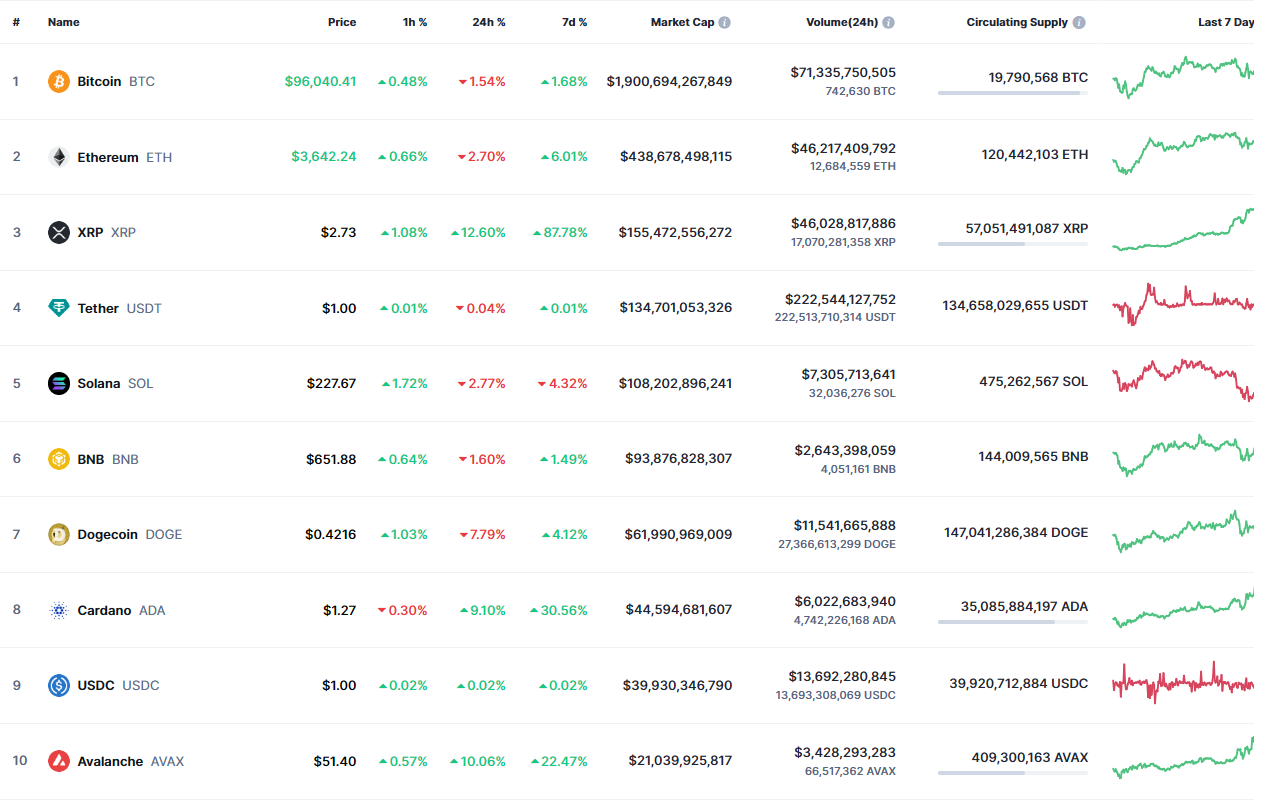This screenshot has width=1288, height=802.
Task: Sort by the Volume(24h) column header
Action: pyautogui.click(x=842, y=22)
